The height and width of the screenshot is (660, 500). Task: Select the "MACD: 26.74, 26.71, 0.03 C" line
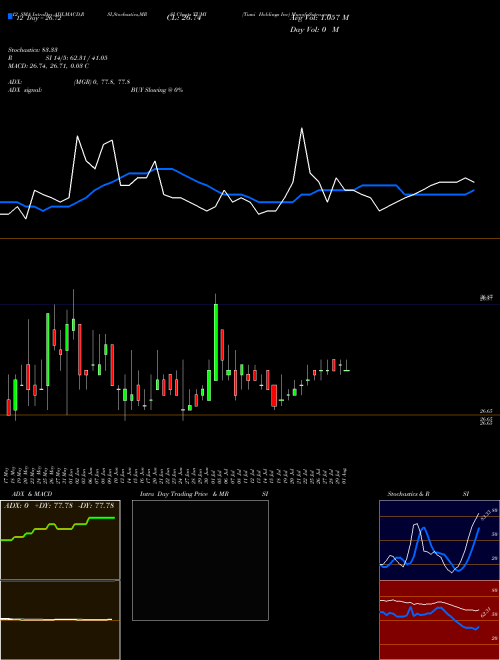(48, 66)
